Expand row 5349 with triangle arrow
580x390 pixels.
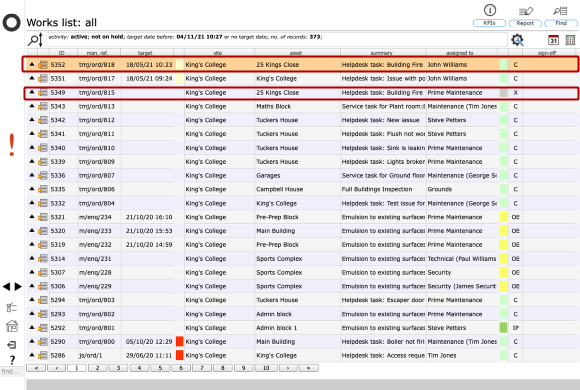pos(32,92)
